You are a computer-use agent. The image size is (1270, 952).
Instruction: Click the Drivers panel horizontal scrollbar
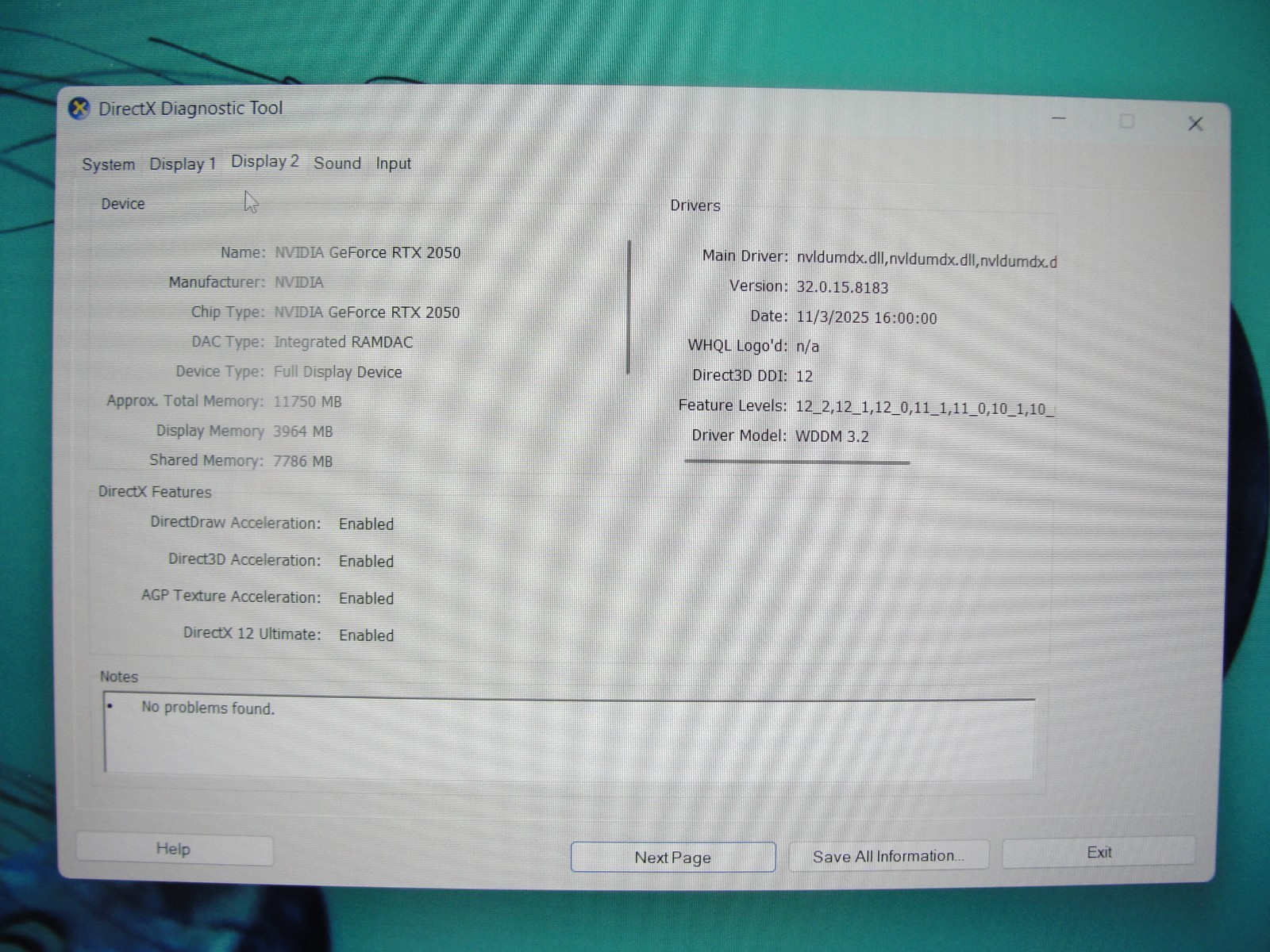[x=797, y=462]
